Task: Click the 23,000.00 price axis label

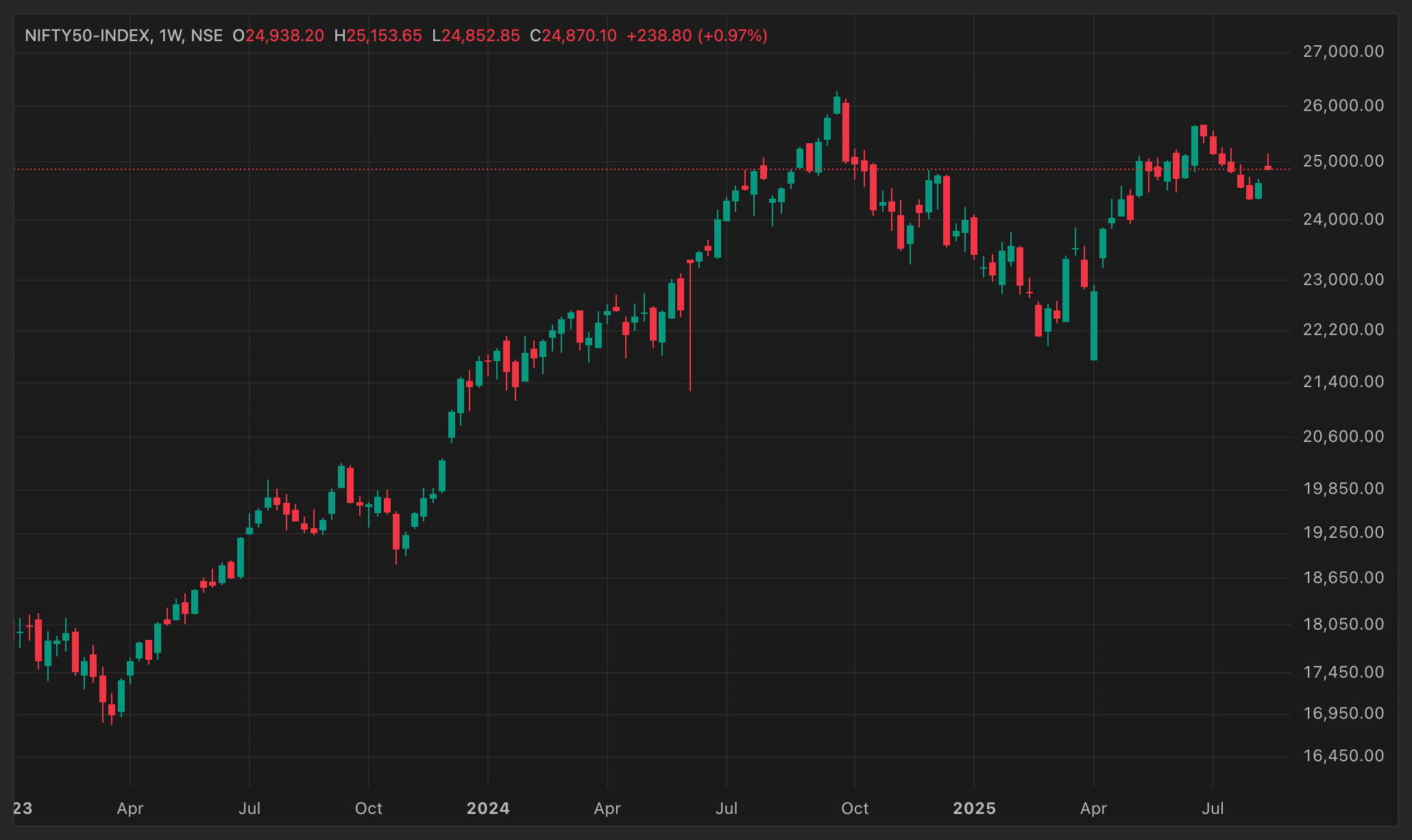Action: [x=1343, y=280]
